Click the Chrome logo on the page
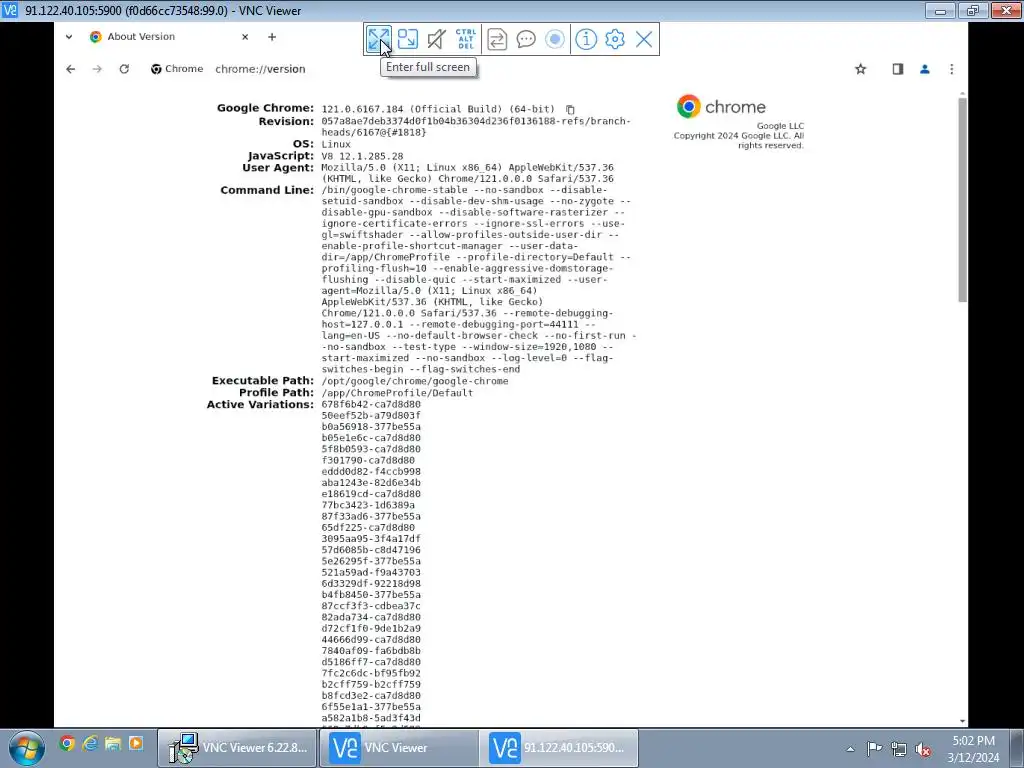 coord(688,106)
